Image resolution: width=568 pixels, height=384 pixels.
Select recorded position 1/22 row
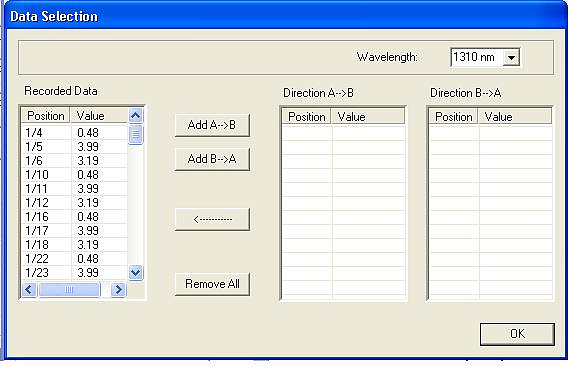(x=75, y=259)
